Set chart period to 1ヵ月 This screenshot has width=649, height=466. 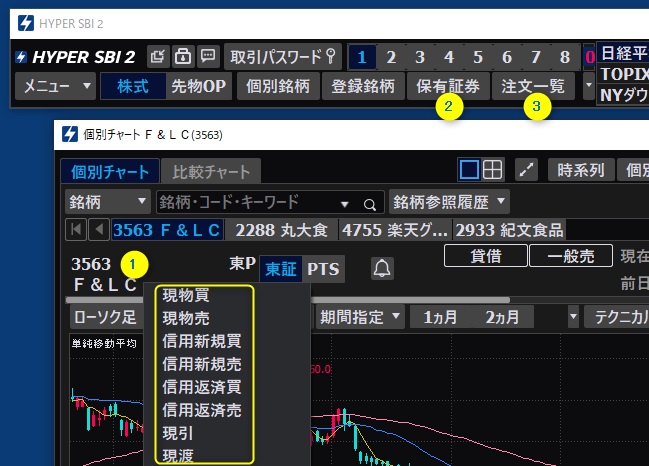click(440, 317)
